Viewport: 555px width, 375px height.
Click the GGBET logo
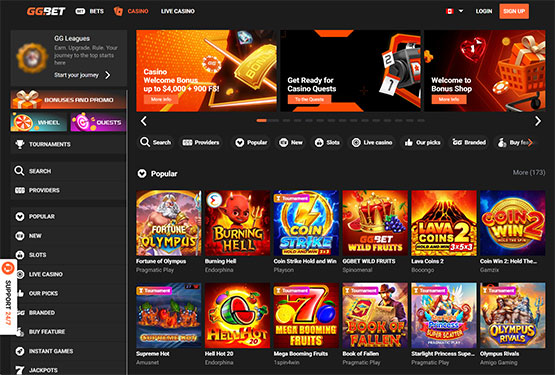[x=46, y=11]
